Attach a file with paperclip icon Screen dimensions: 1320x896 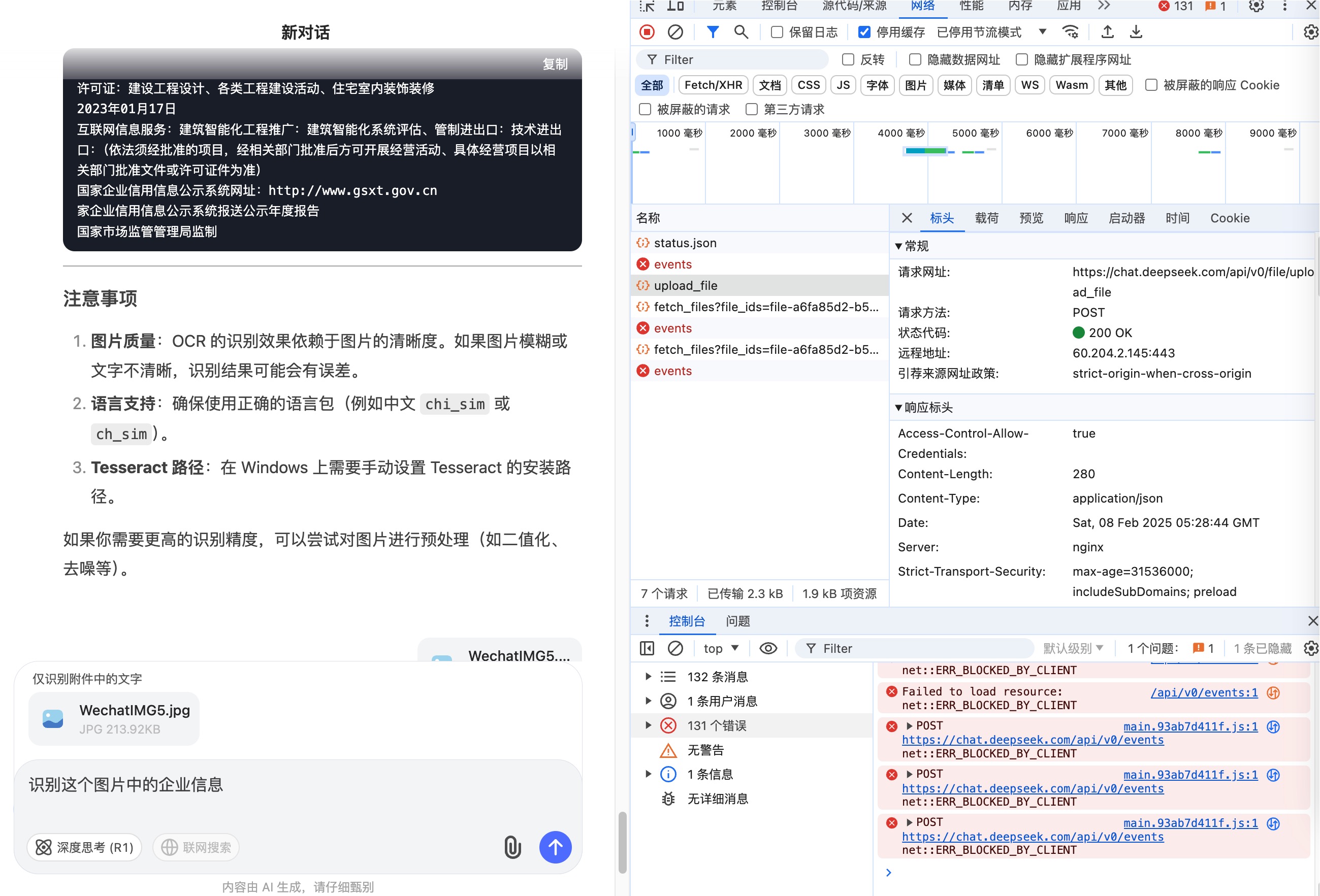(512, 847)
